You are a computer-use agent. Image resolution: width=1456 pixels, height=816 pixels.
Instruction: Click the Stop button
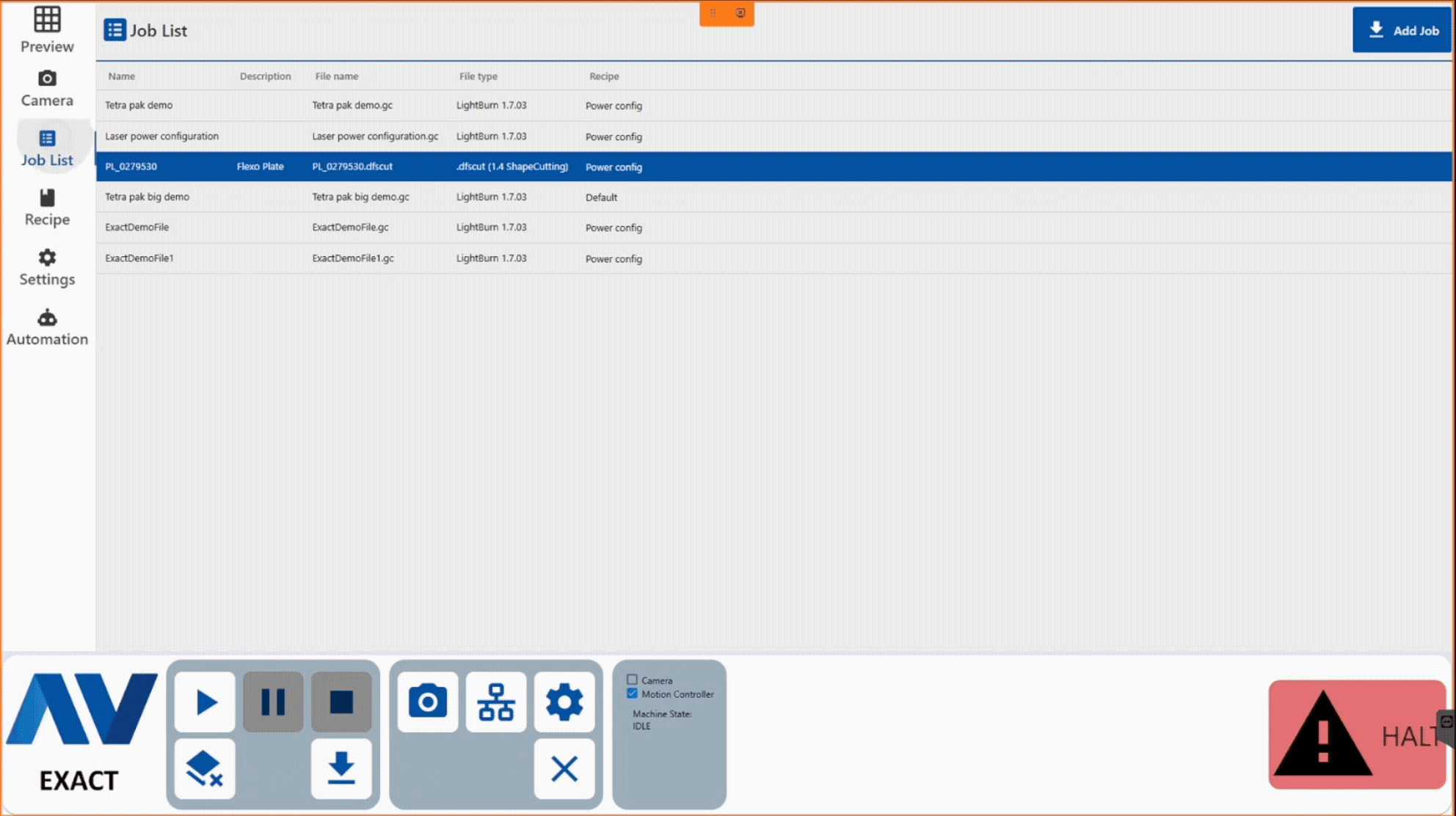pyautogui.click(x=341, y=702)
